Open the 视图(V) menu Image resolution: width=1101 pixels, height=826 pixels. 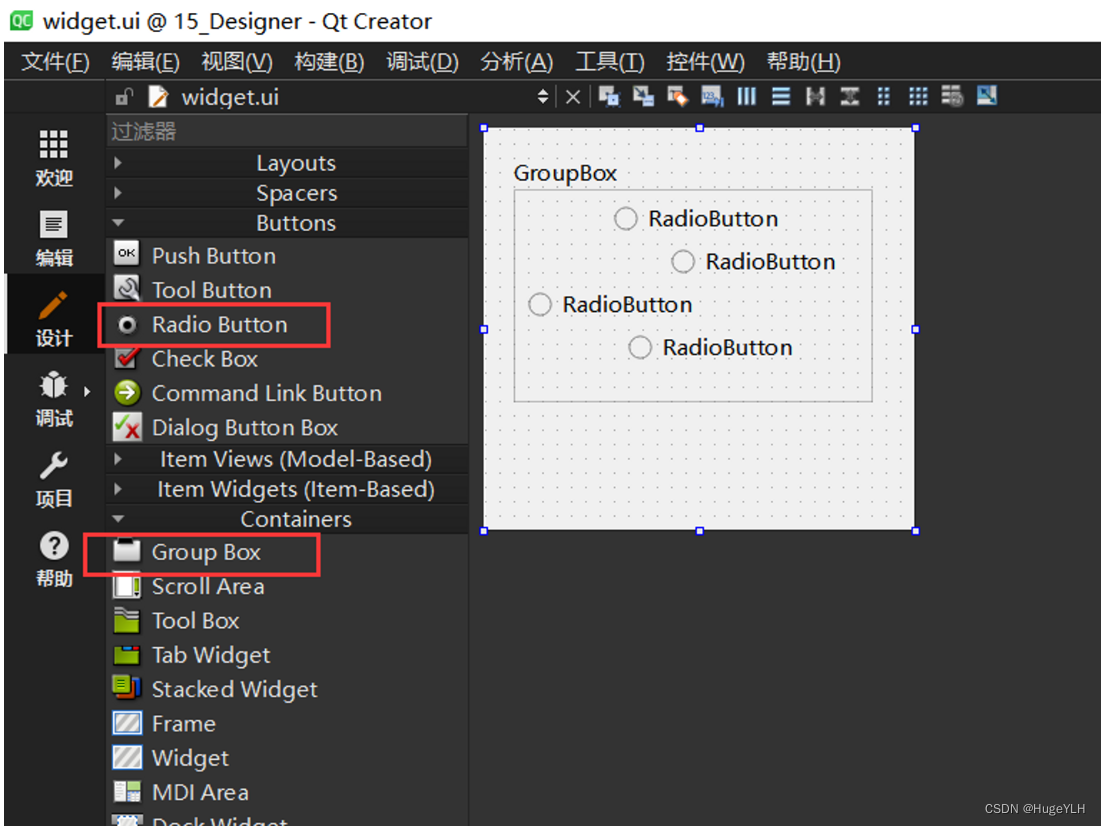237,62
